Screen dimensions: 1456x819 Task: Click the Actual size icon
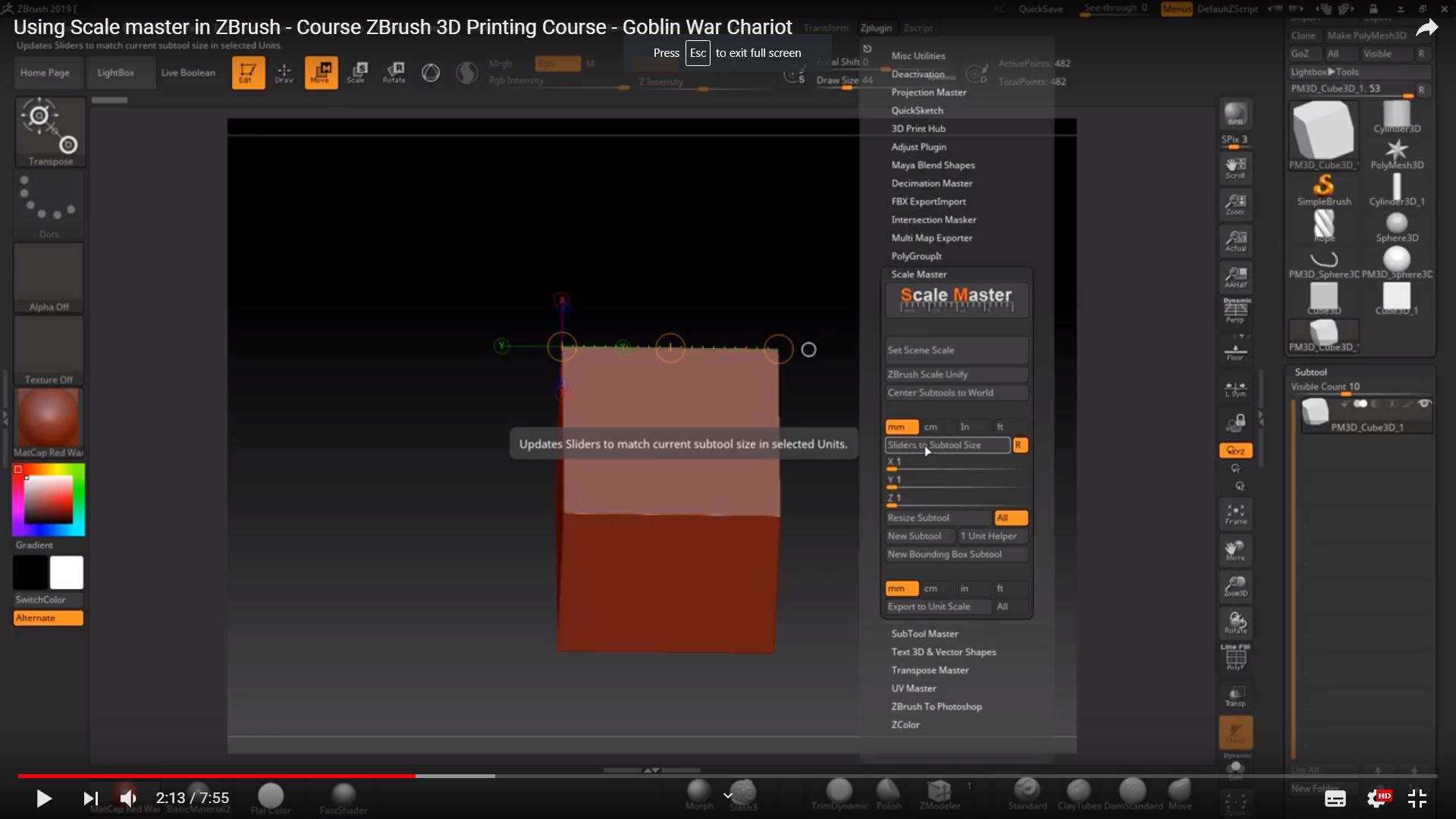click(x=1235, y=241)
